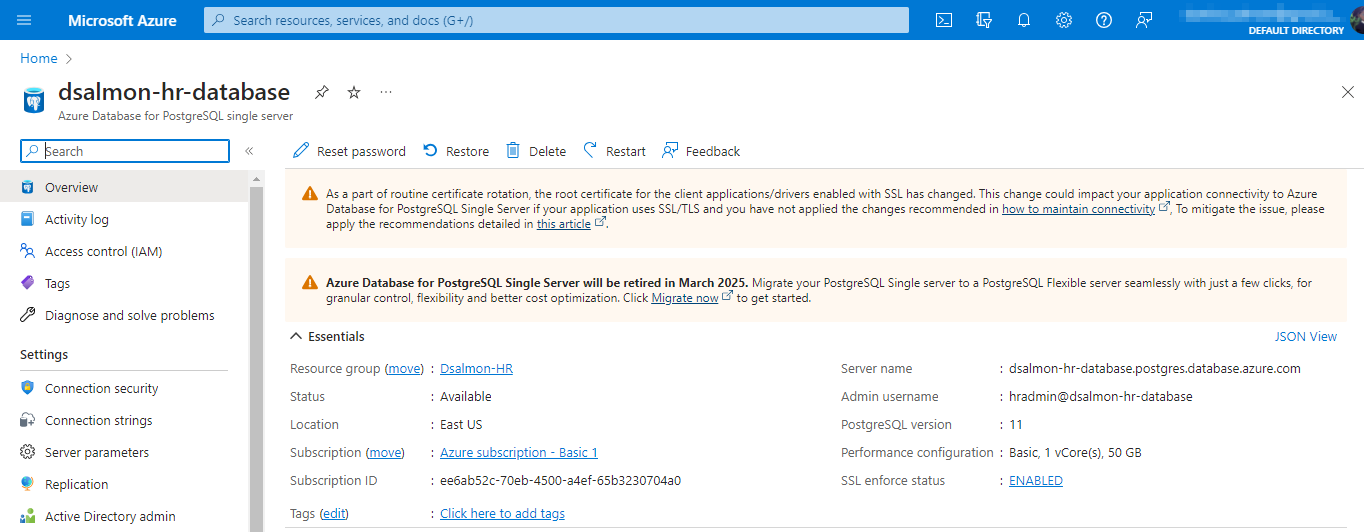Open JSON View link
This screenshot has width=1364, height=532.
pyautogui.click(x=1306, y=337)
